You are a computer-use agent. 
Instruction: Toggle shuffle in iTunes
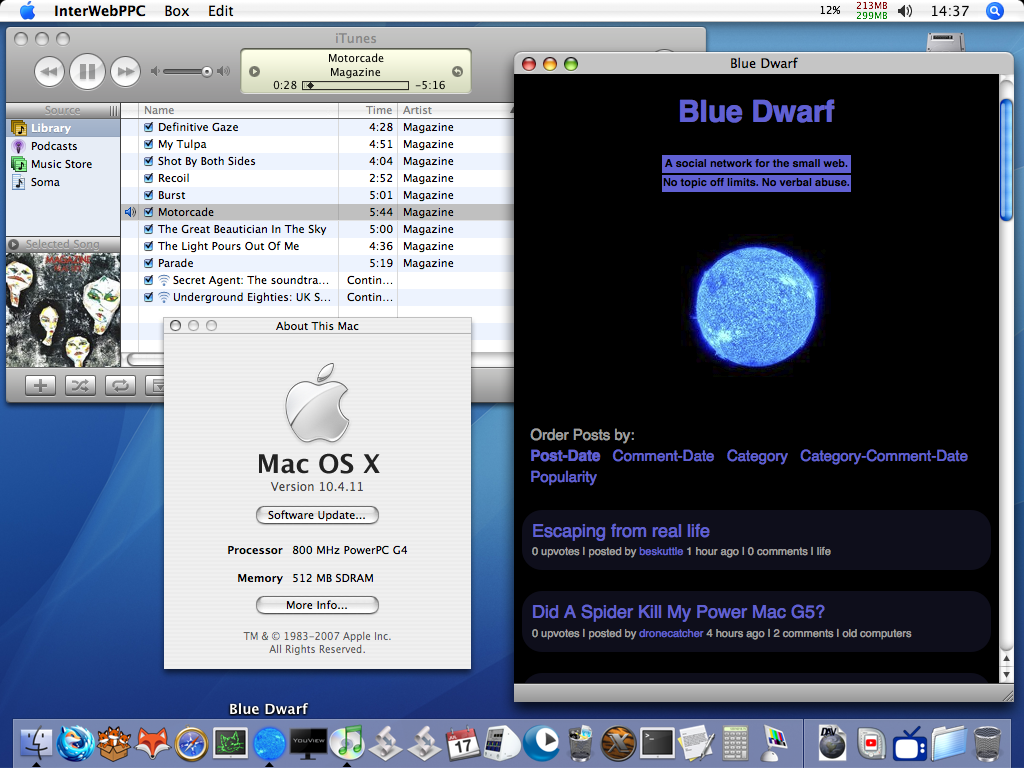click(80, 385)
